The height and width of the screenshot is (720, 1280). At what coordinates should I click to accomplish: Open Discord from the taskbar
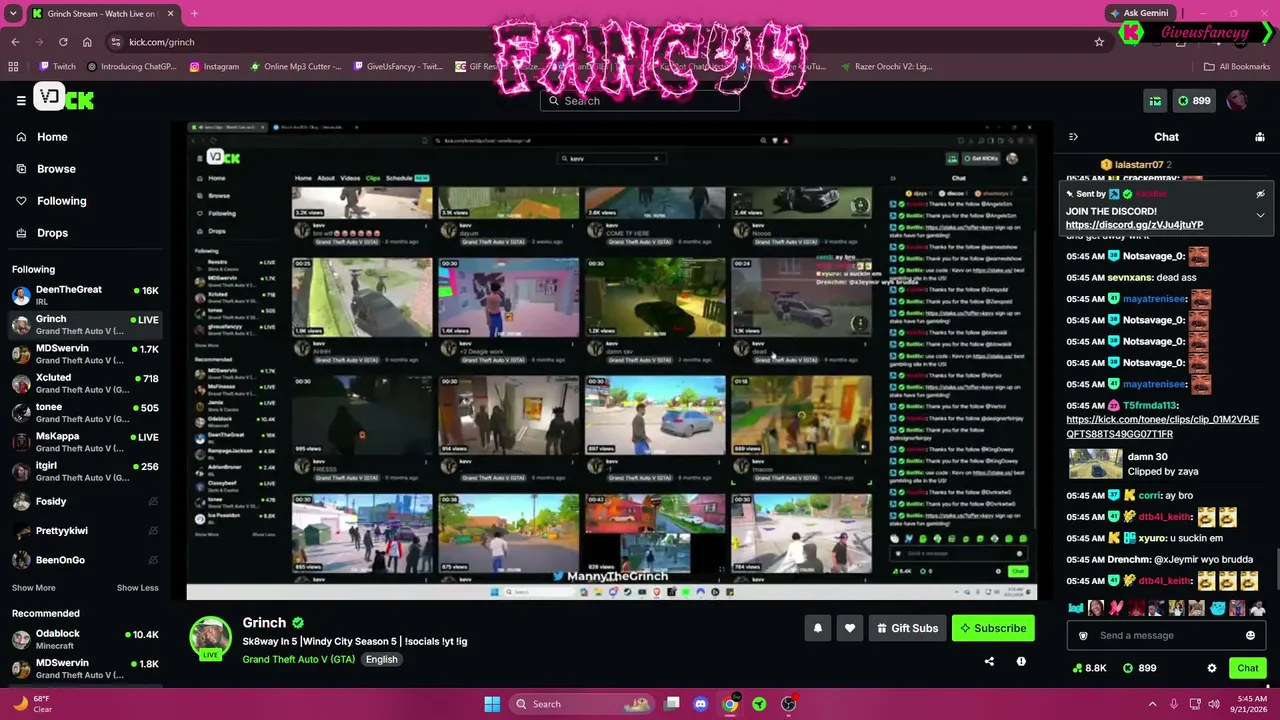[700, 704]
